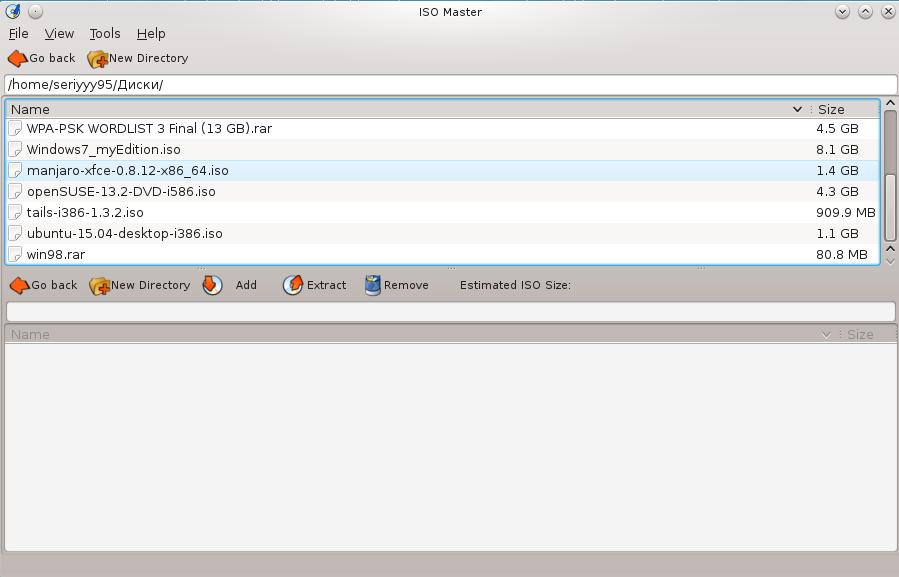This screenshot has height=577, width=899.
Task: Click the file icon beside openSUSE-13.2-DVD-i586.iso
Action: tap(15, 192)
